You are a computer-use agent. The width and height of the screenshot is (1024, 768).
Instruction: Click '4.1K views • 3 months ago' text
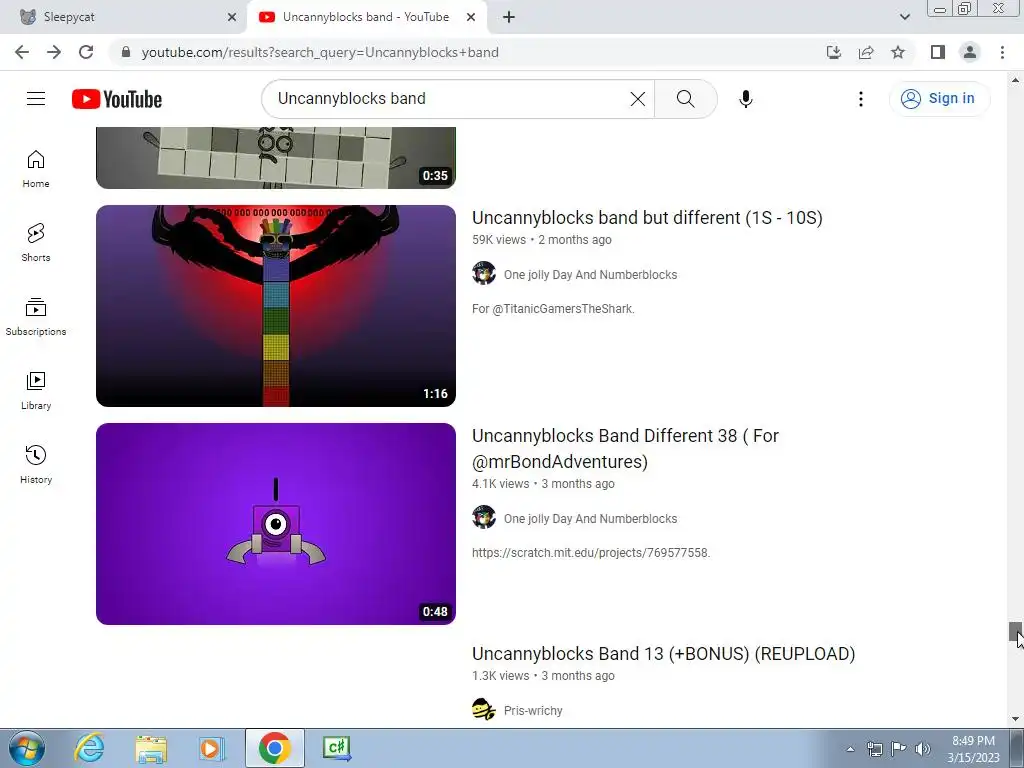[543, 484]
